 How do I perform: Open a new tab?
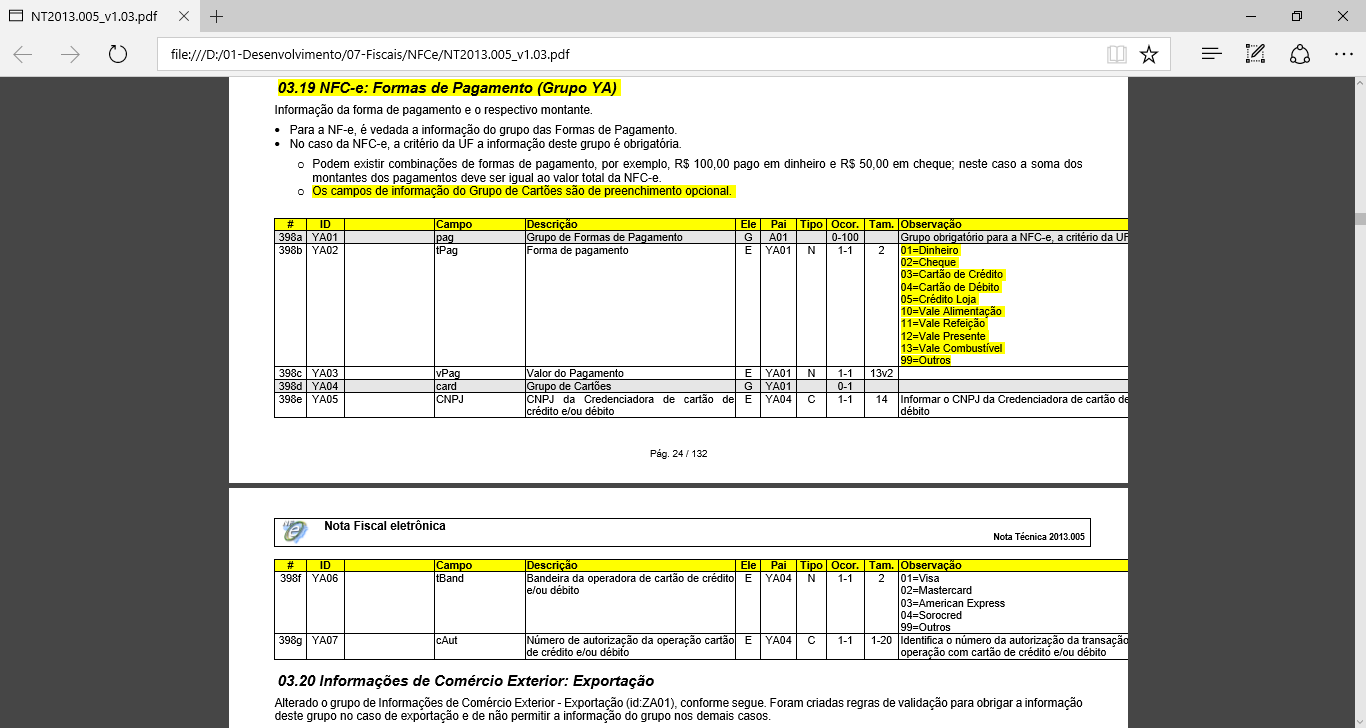[216, 16]
